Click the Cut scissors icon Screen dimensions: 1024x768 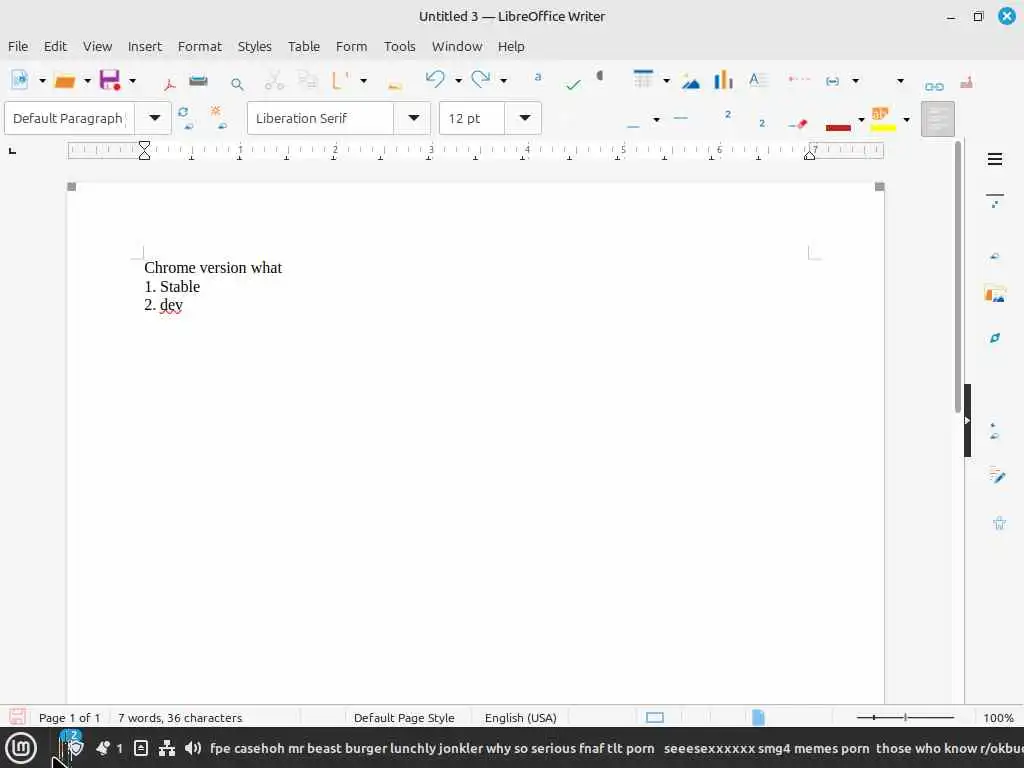coord(274,80)
